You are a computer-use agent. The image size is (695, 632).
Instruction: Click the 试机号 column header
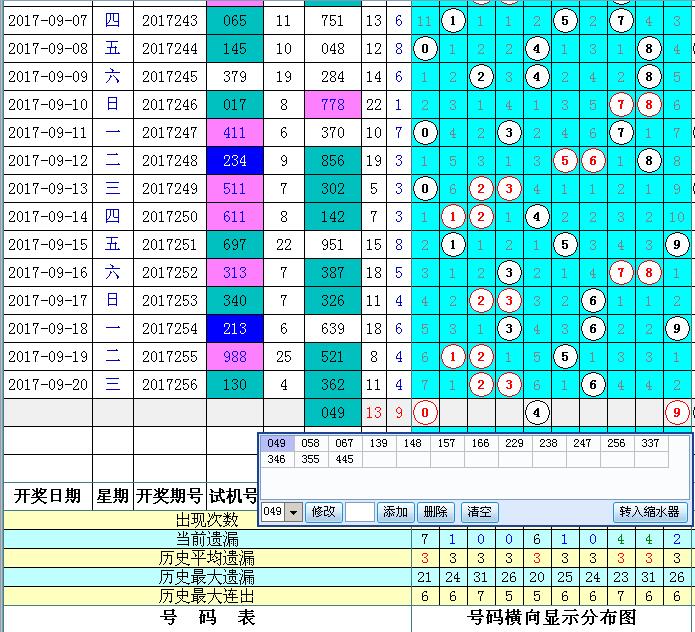point(233,496)
